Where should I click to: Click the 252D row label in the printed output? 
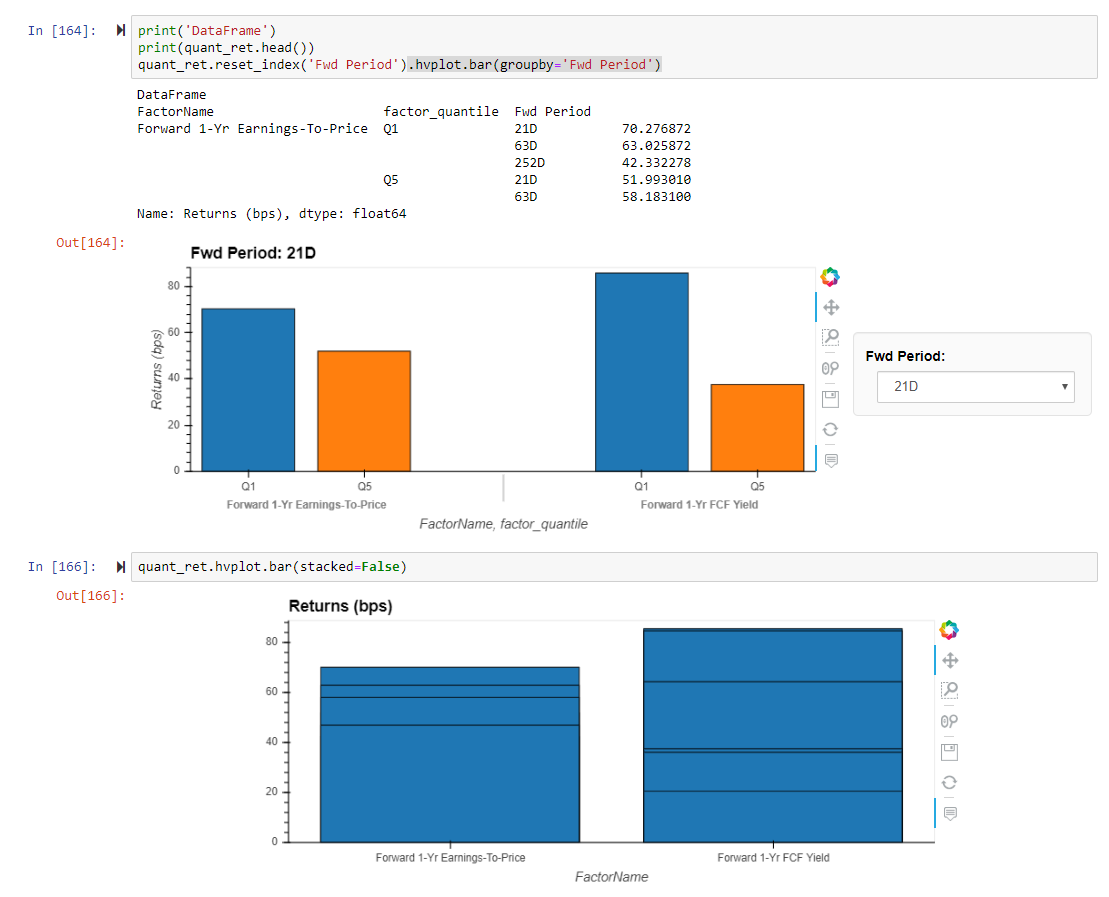(530, 163)
